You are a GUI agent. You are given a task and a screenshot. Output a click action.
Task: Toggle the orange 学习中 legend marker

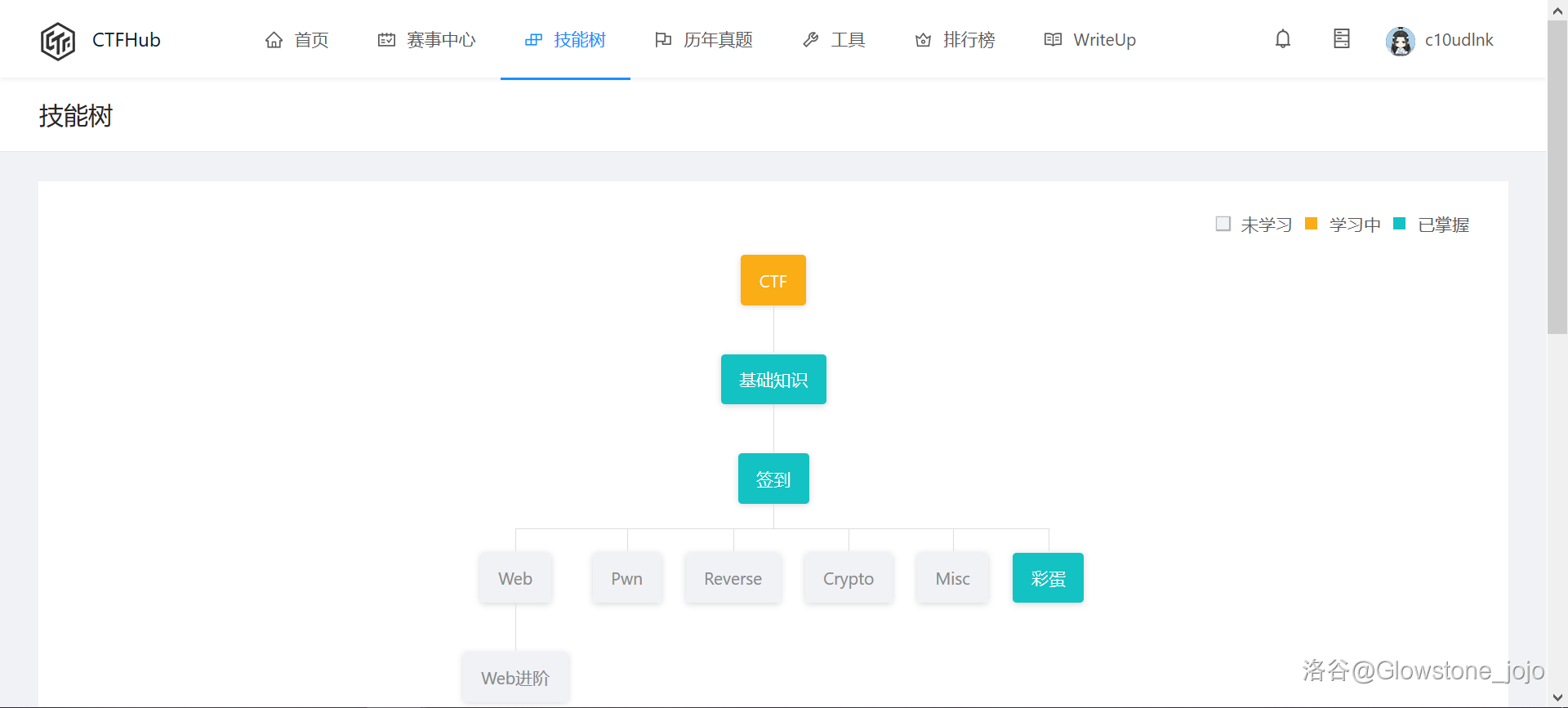pyautogui.click(x=1311, y=224)
